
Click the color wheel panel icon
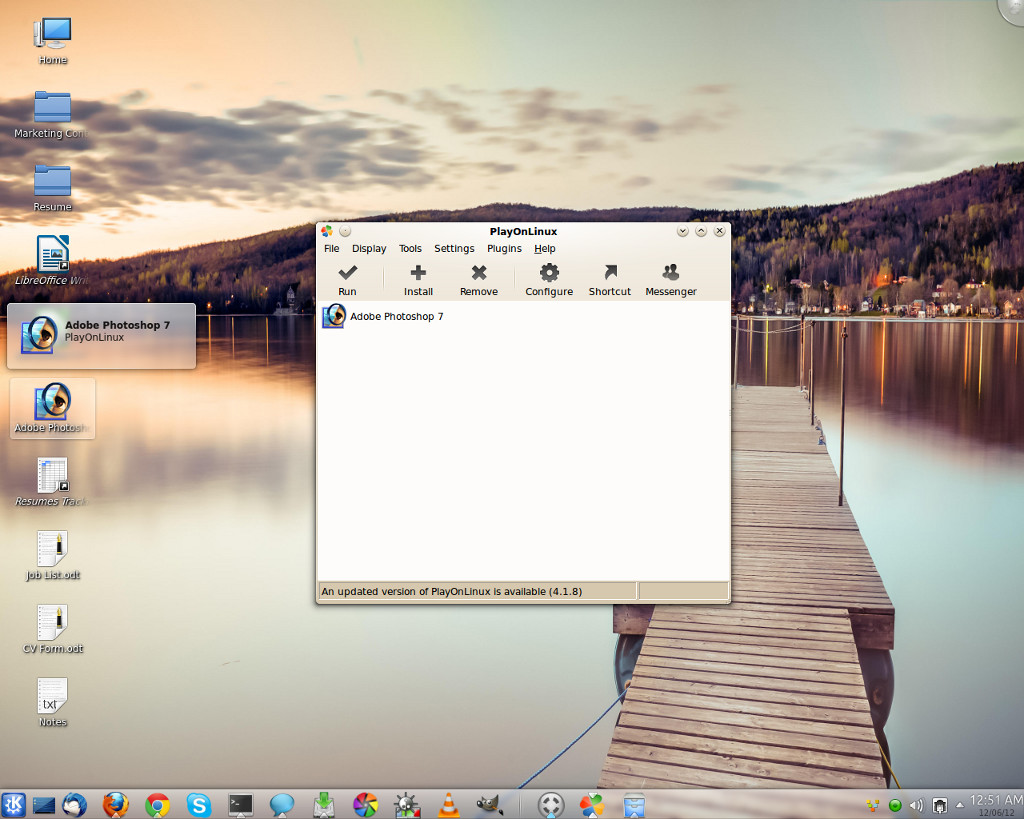[365, 805]
